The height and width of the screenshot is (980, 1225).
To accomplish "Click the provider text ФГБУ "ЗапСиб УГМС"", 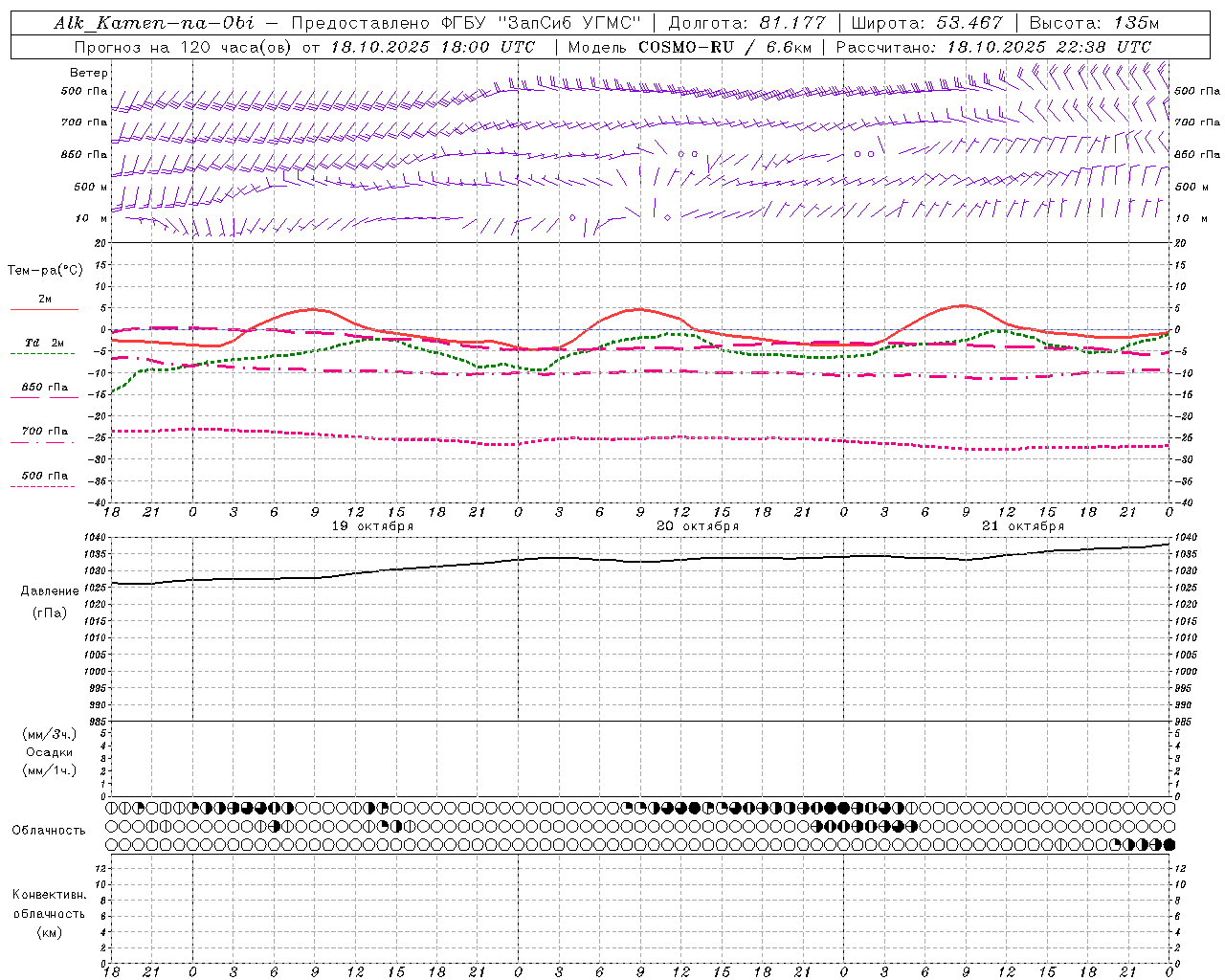I will 539,23.
